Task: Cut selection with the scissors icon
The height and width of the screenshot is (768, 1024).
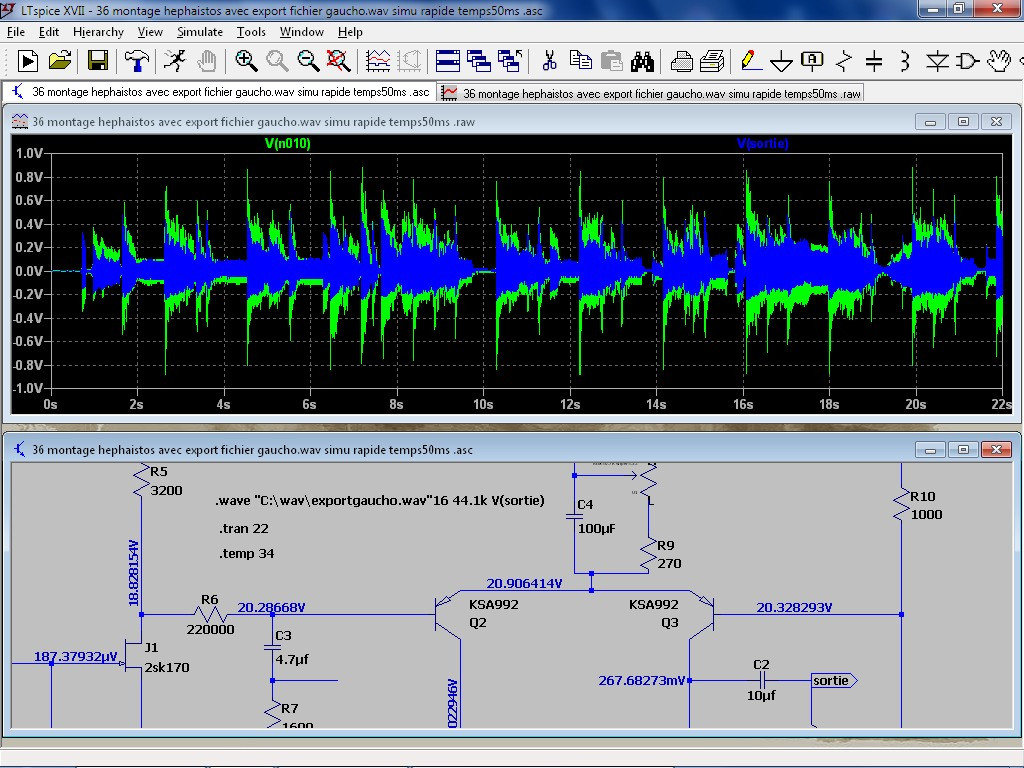Action: point(549,62)
